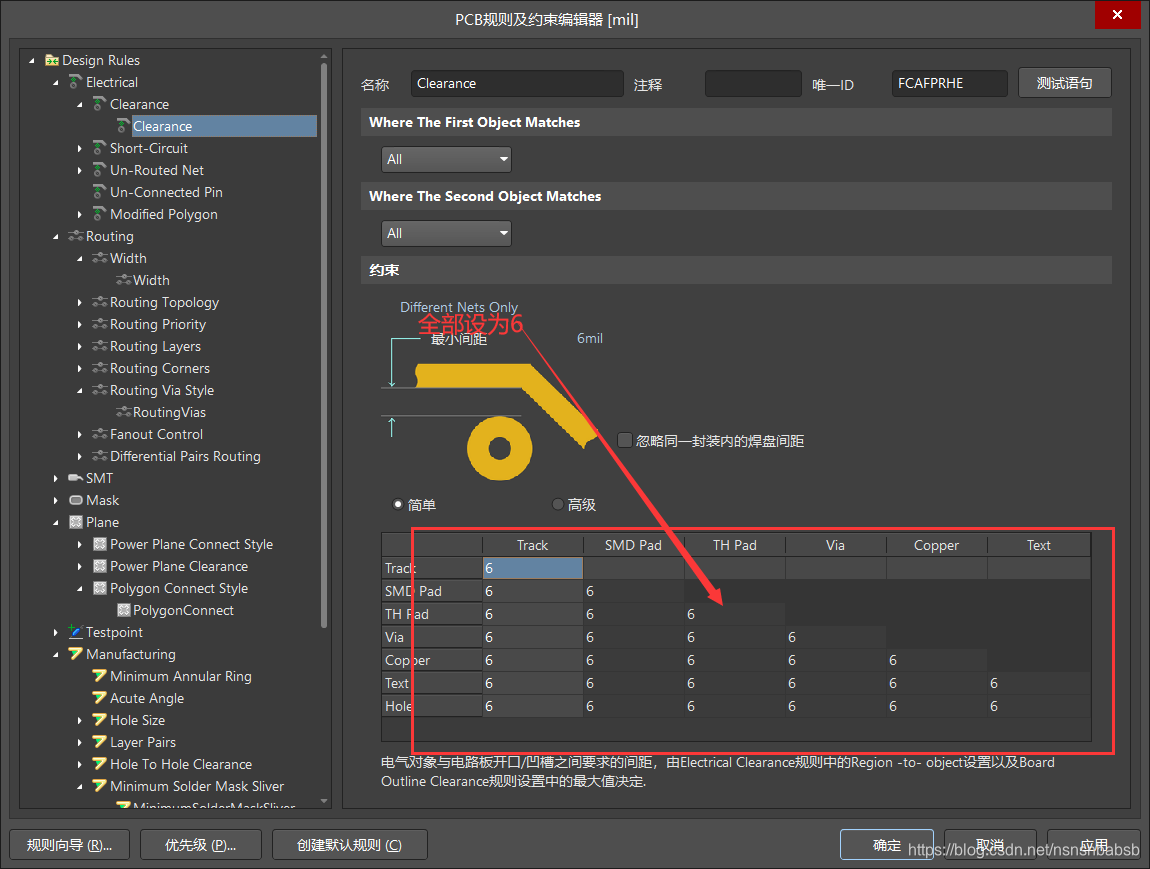Viewport: 1150px width, 869px height.
Task: Click the Routing Corners icon
Action: [100, 368]
